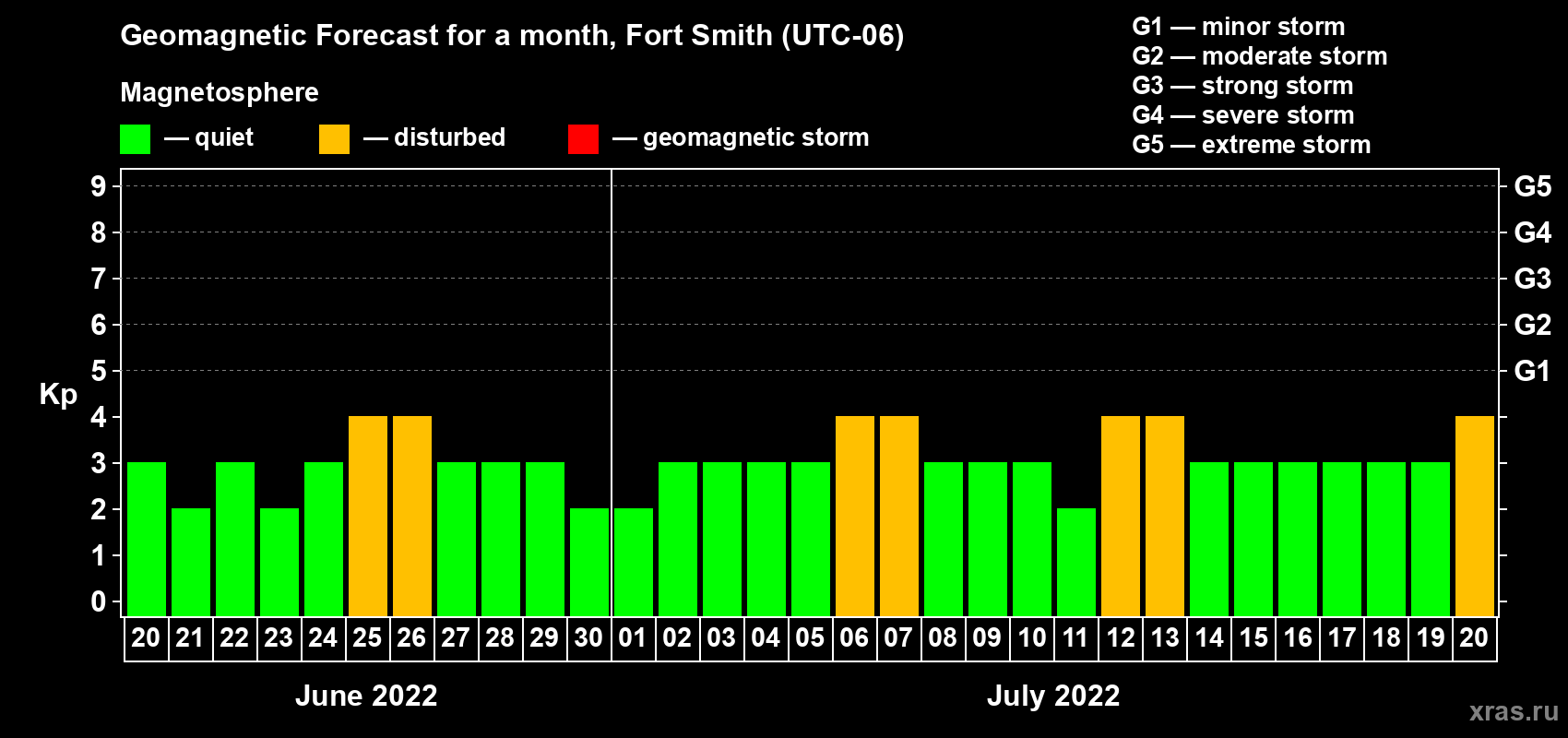Click the orange disturbed legend swatch
The height and width of the screenshot is (738, 1568).
point(335,139)
